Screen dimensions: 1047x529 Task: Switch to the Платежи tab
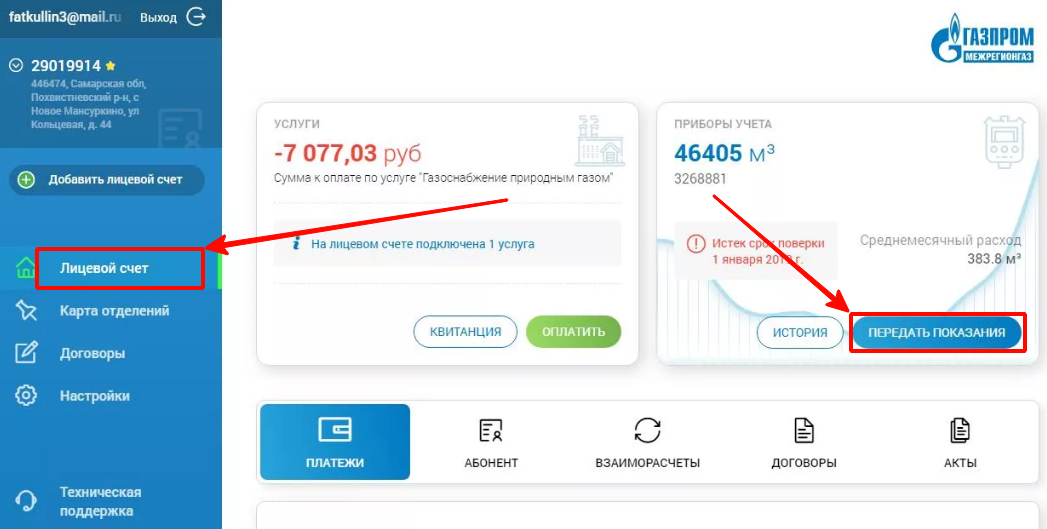coord(335,442)
